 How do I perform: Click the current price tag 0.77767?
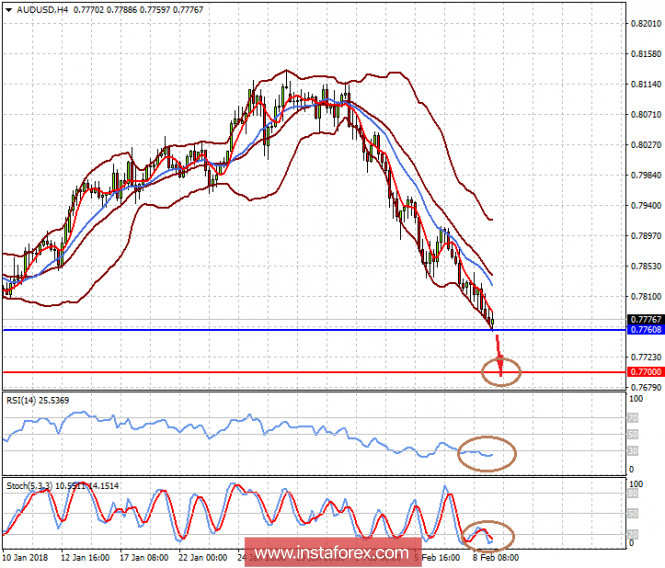point(643,319)
